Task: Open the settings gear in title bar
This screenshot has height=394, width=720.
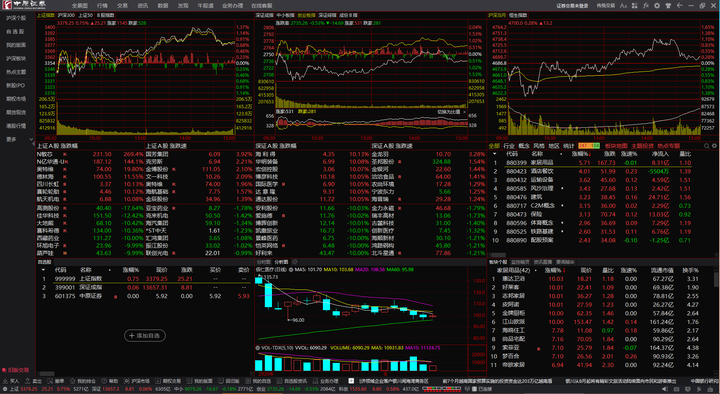Action: coord(657,6)
